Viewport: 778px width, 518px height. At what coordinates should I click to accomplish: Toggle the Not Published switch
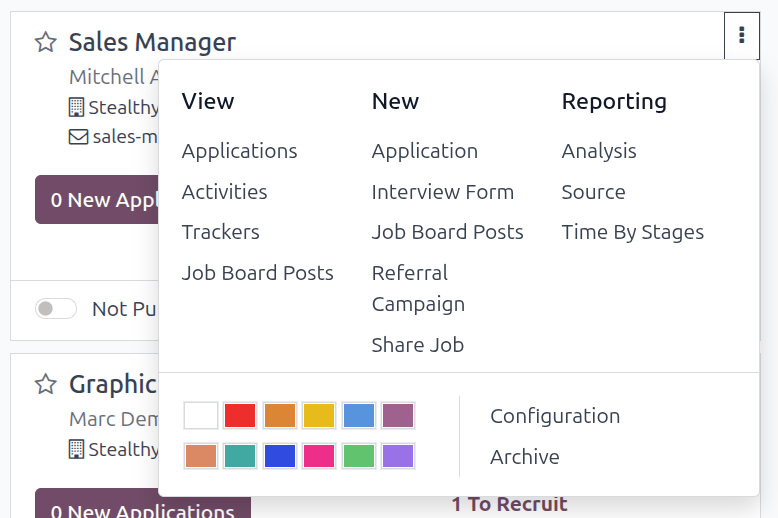point(56,308)
